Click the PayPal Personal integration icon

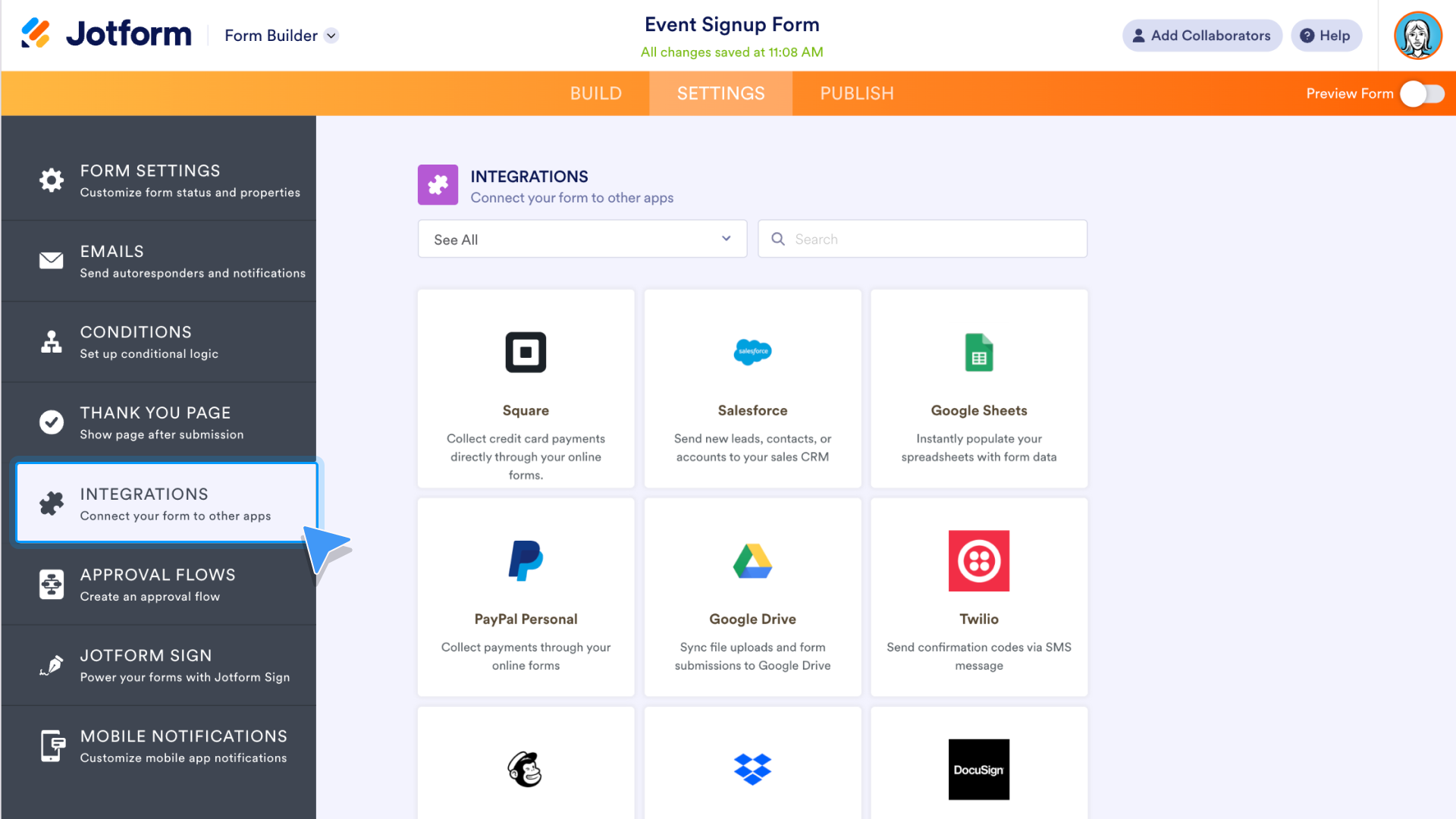pos(526,561)
